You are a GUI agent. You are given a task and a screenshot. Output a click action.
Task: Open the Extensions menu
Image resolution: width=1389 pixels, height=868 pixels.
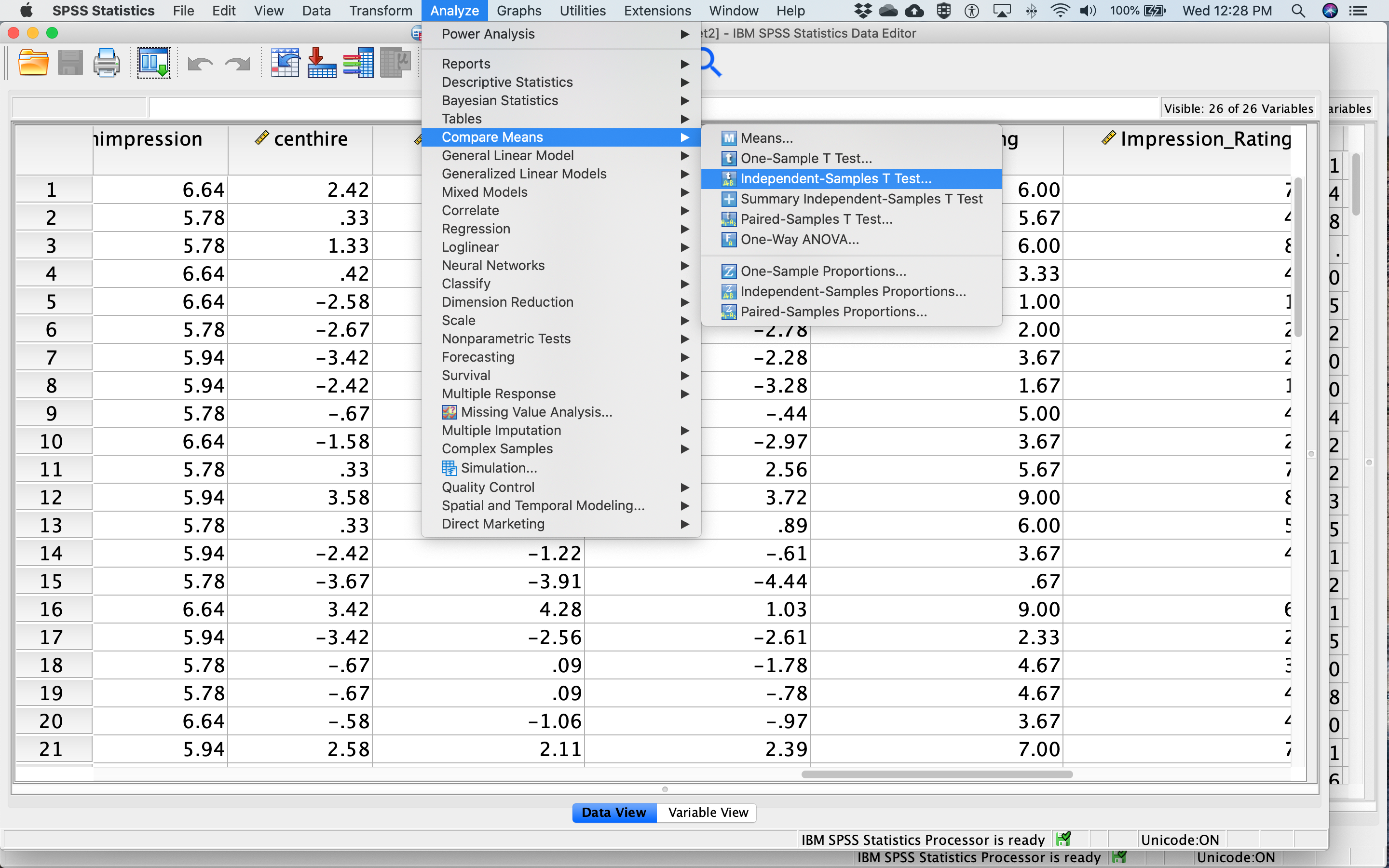(x=657, y=11)
